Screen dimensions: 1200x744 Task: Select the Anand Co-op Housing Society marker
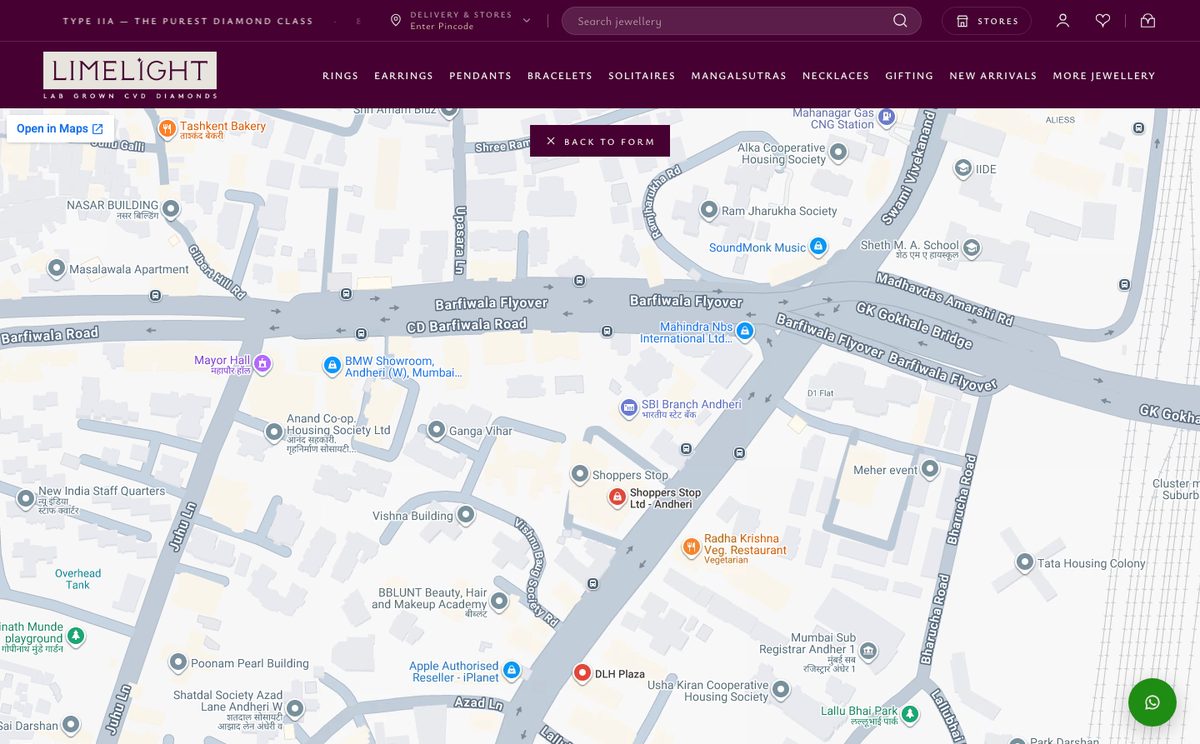pos(274,432)
